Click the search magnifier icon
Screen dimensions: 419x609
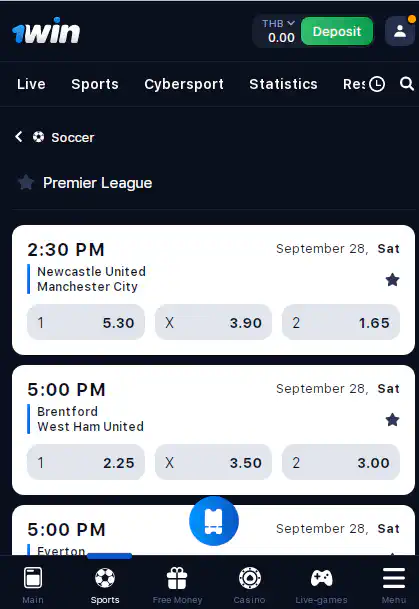coord(407,84)
